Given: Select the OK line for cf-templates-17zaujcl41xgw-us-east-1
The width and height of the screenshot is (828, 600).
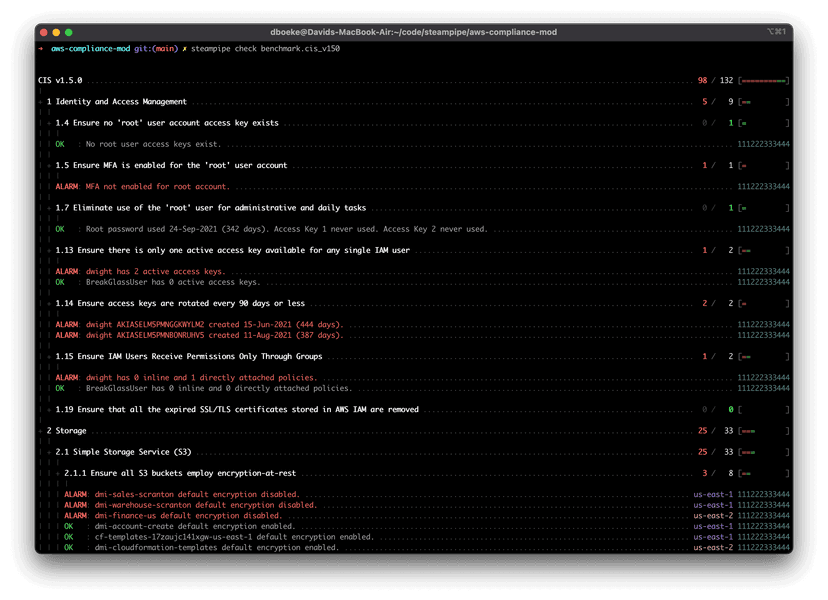Looking at the screenshot, I should point(220,536).
